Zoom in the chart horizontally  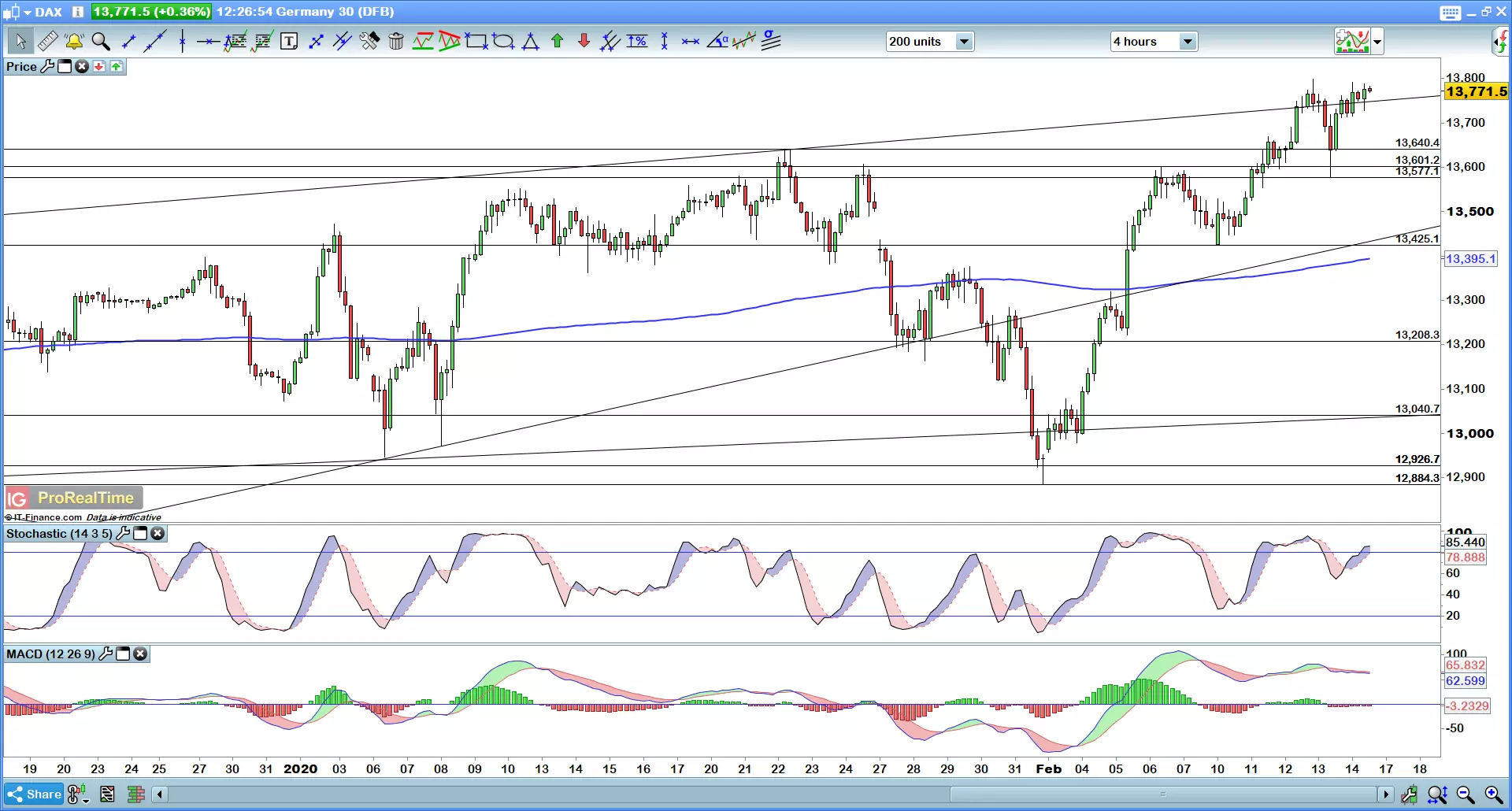click(x=1494, y=794)
